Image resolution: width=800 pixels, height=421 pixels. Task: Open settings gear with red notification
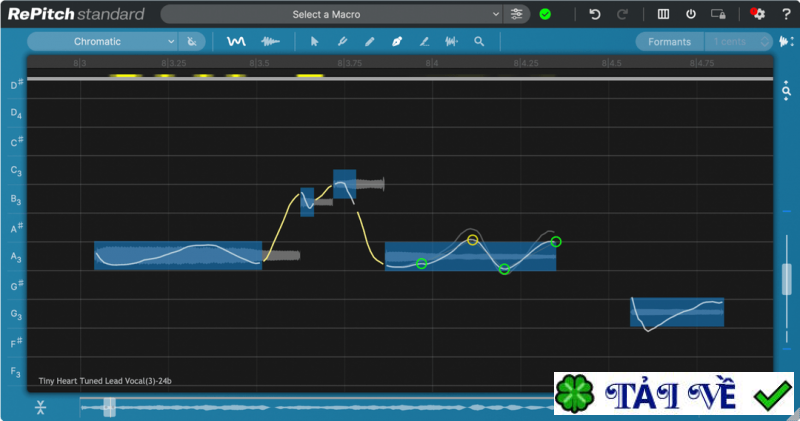(x=758, y=14)
